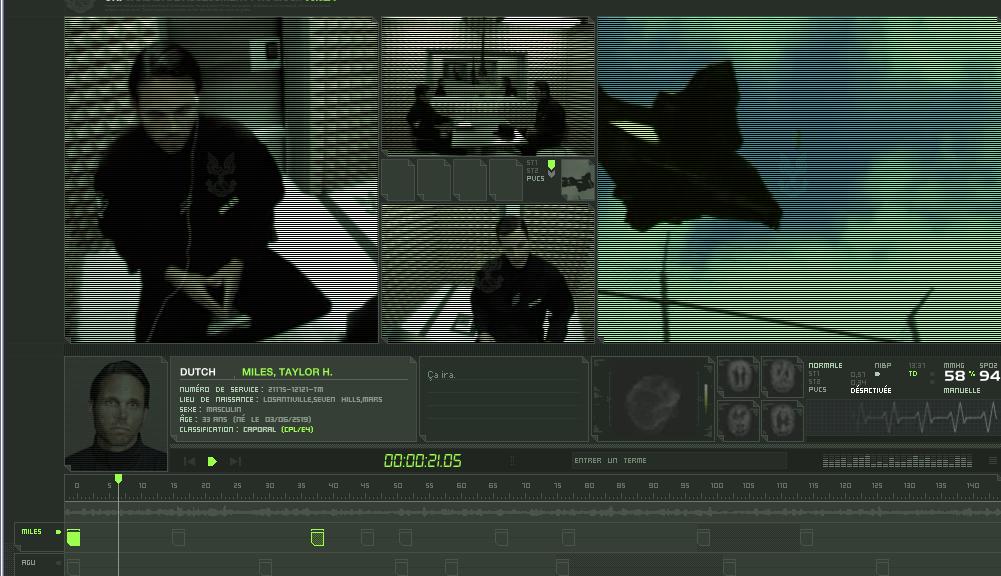Select the bottom-right brain scan thumbnail

782,421
